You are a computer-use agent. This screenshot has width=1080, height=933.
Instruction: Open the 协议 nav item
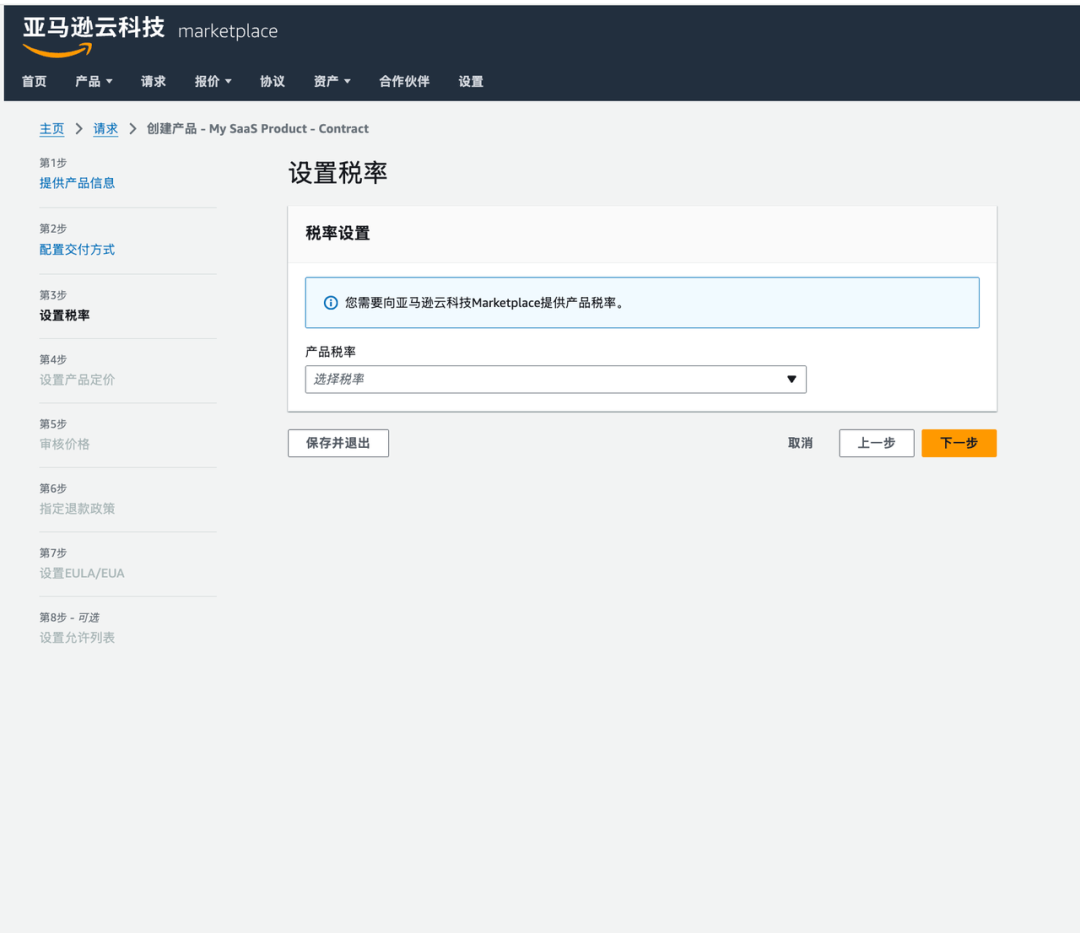click(273, 81)
